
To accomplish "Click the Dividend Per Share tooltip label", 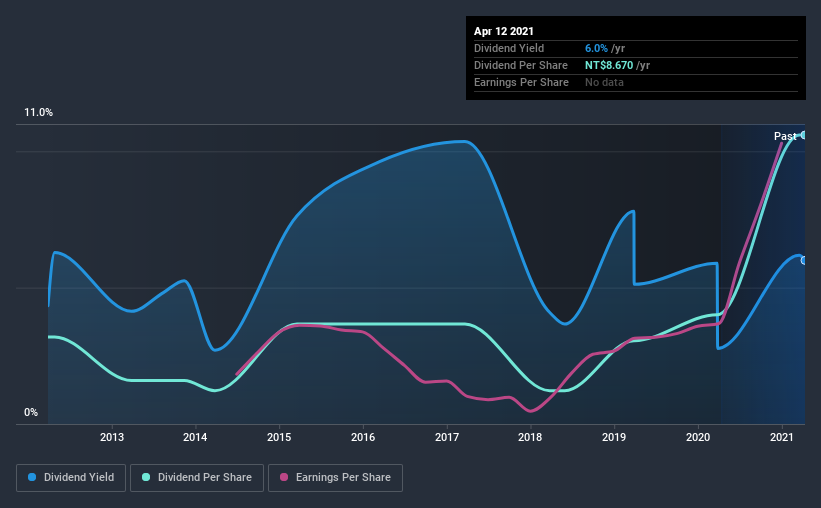I will click(x=520, y=65).
